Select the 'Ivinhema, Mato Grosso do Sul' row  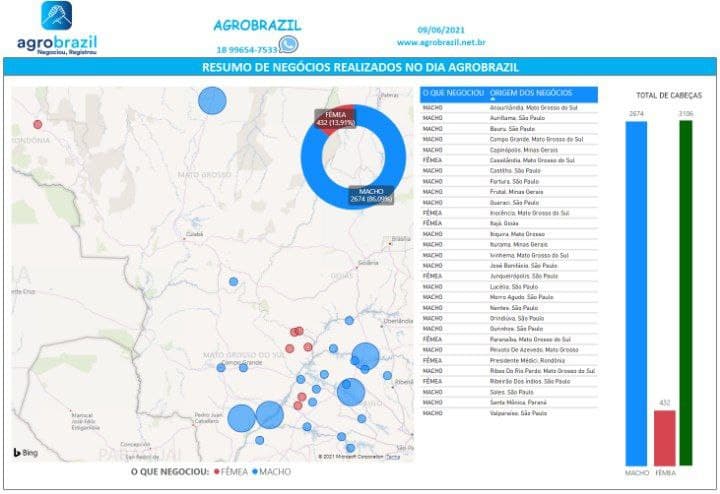(x=509, y=255)
